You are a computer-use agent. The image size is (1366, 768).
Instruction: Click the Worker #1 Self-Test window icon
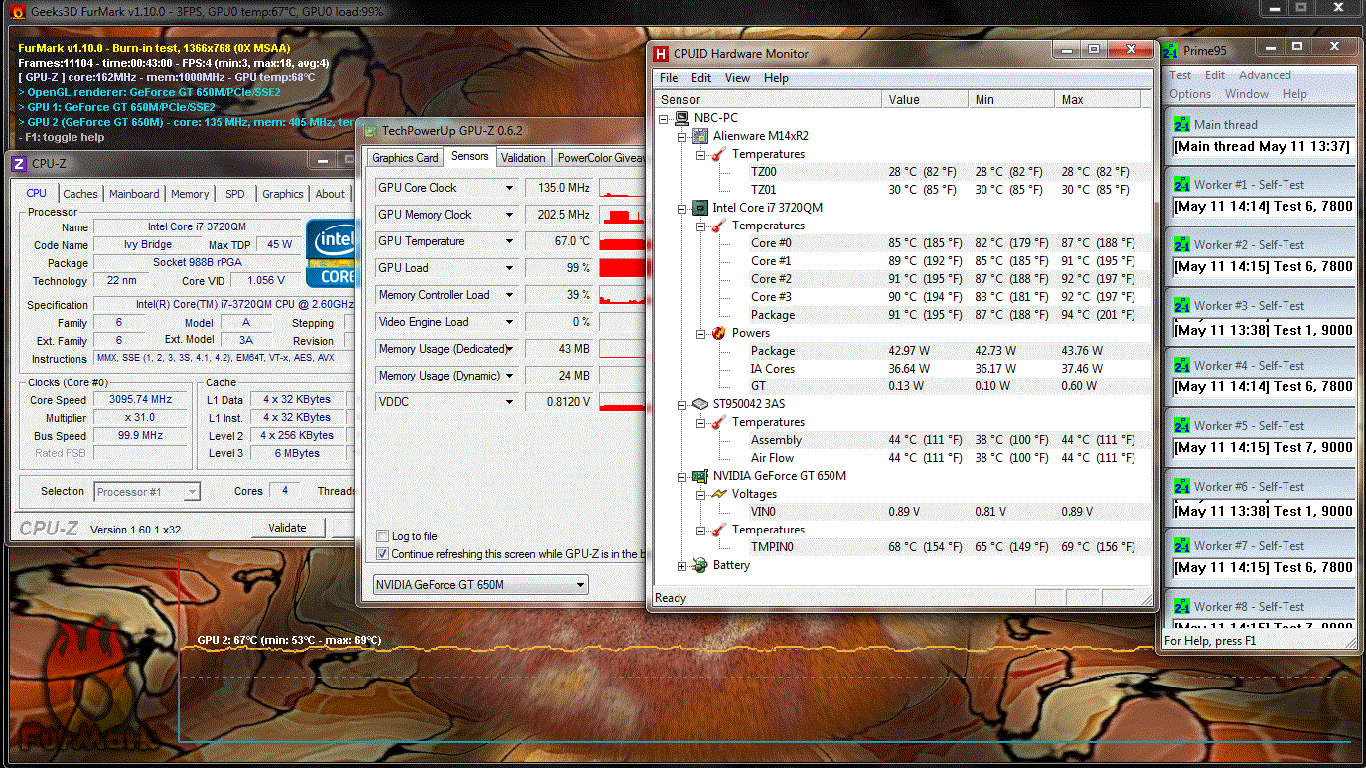click(1182, 185)
